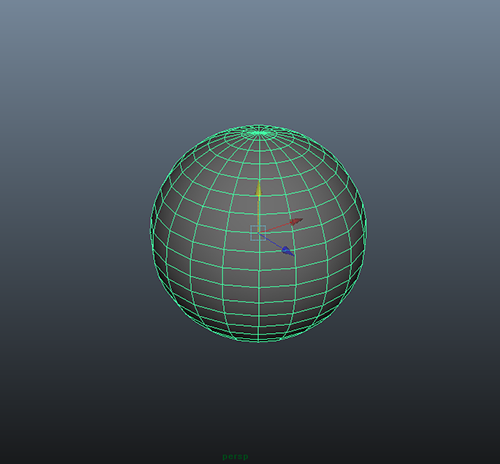Click the blue Z-axis move arrow
This screenshot has width=500, height=464.
(x=288, y=251)
